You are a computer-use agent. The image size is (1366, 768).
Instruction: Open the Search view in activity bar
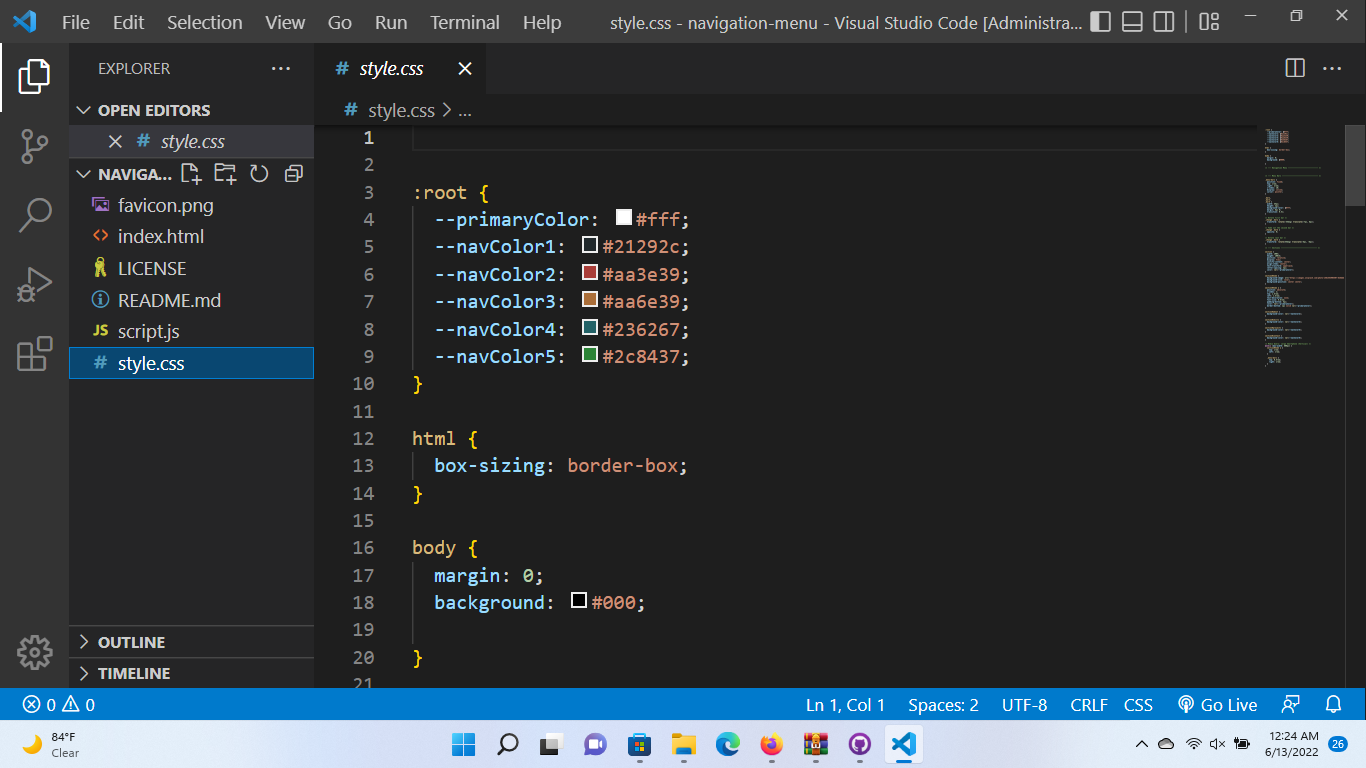[34, 214]
